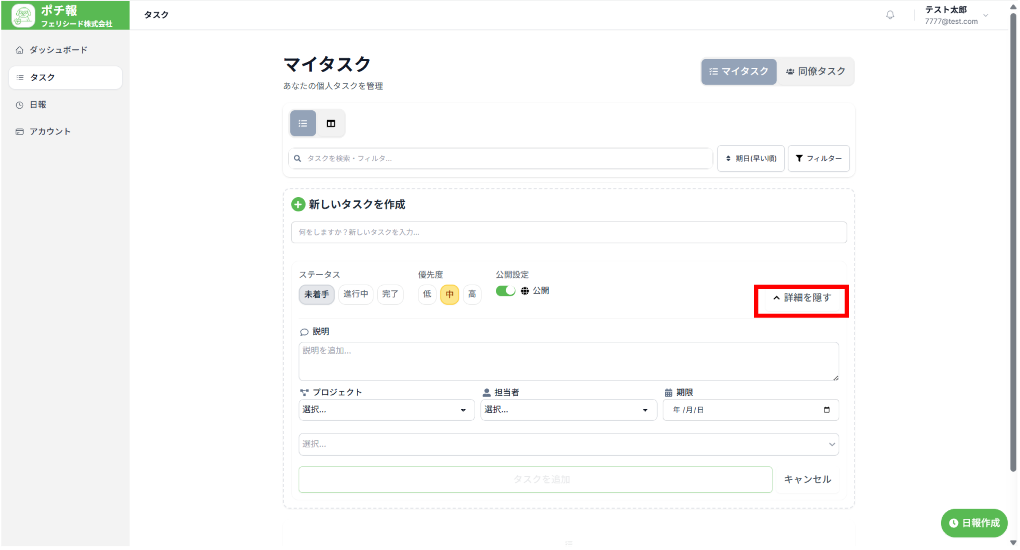Toggle the 公開設定 switch
The image size is (1020, 550).
click(x=506, y=291)
